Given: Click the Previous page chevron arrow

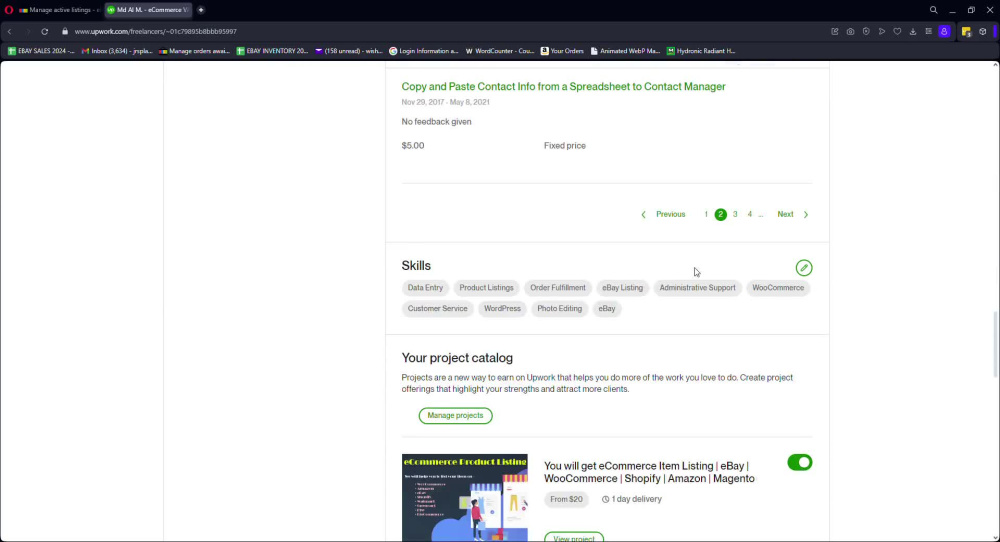Looking at the screenshot, I should pos(643,215).
